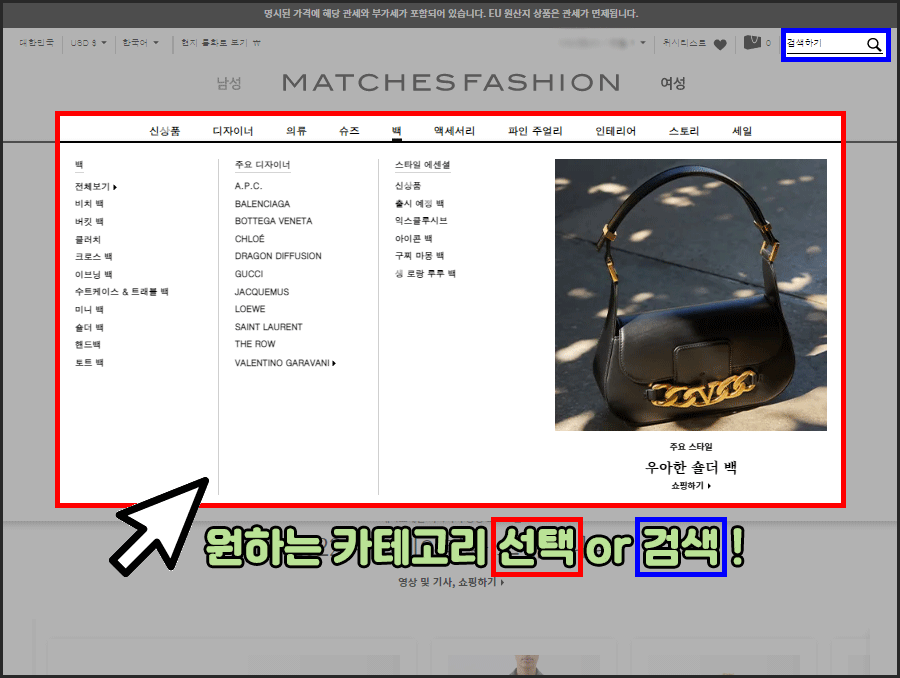Open the 디자이너 menu tab
Screen dimensions: 900x678
click(x=233, y=131)
